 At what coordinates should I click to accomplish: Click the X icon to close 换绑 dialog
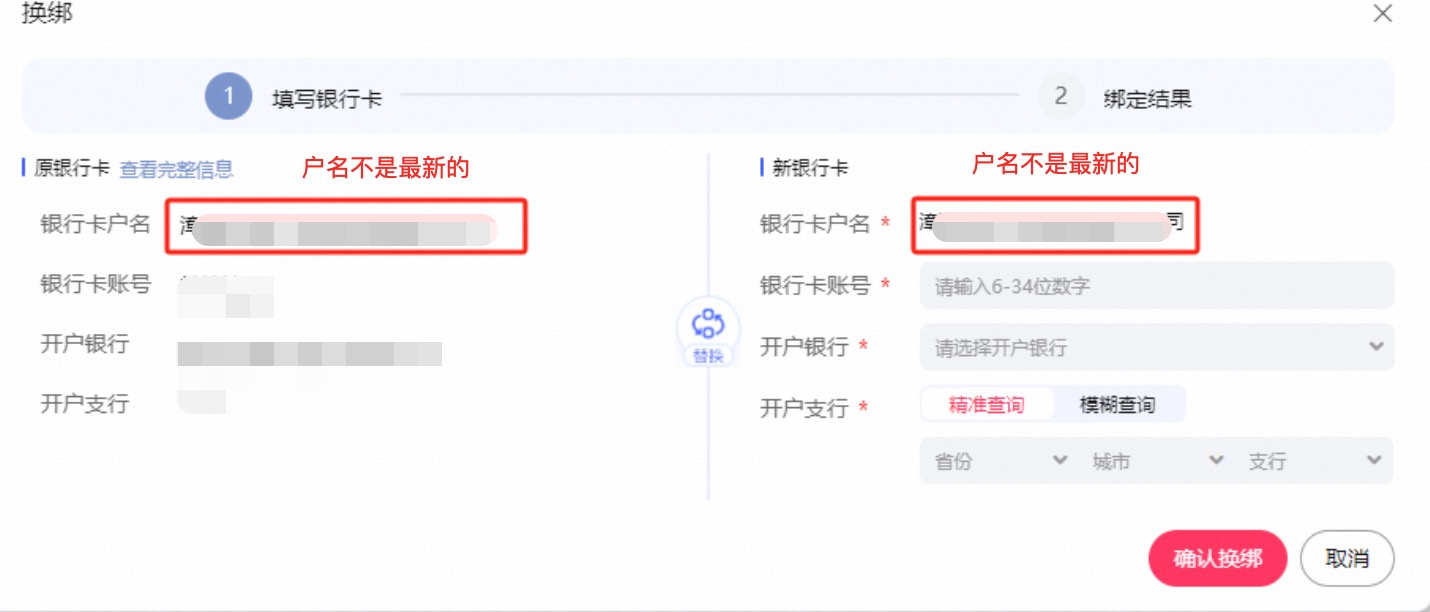tap(1383, 14)
